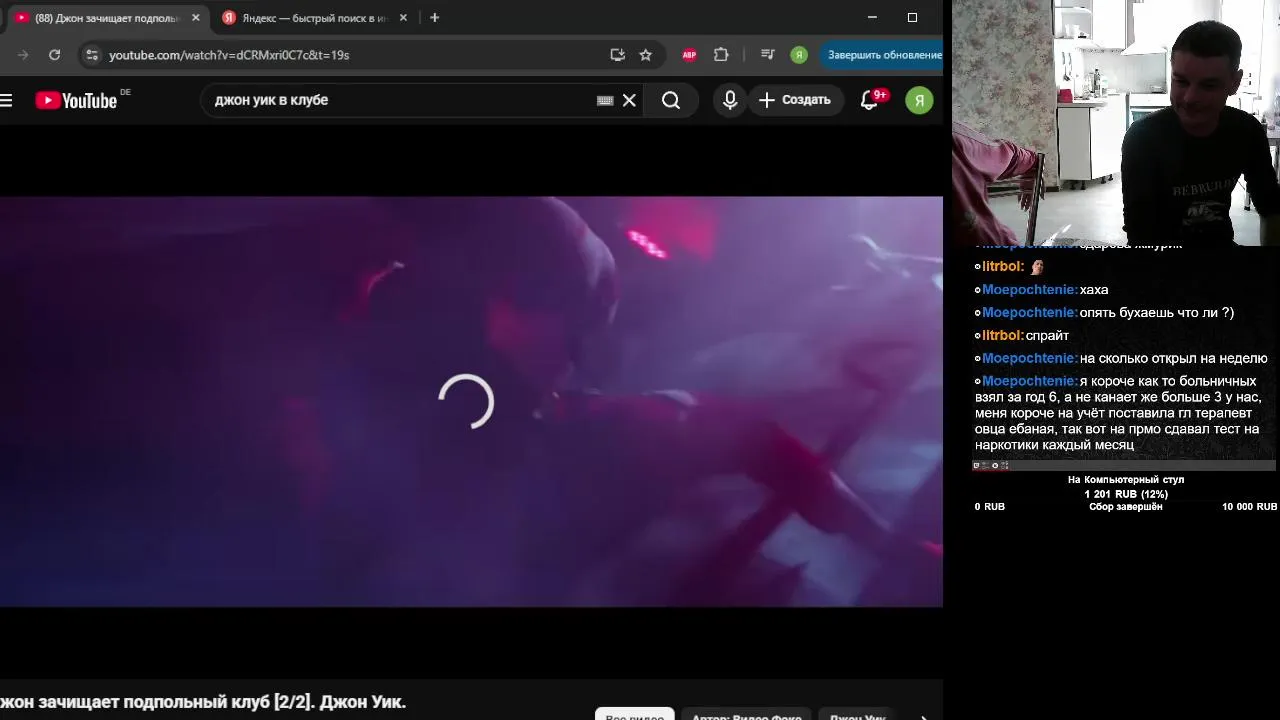1280x720 pixels.
Task: Click the browser address bar URL
Action: point(229,55)
